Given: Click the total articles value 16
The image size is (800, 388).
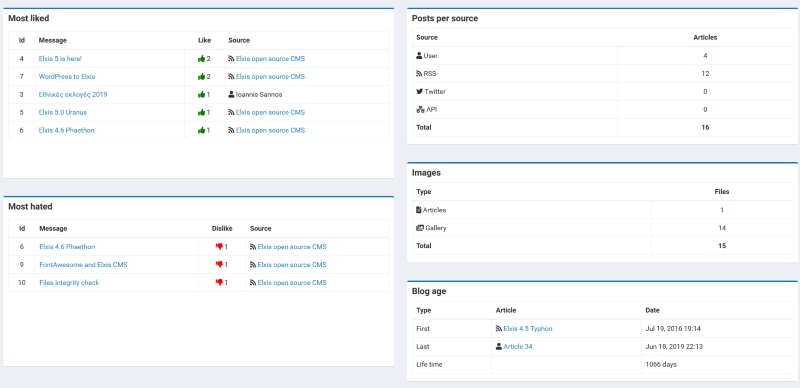Looking at the screenshot, I should click(x=705, y=128).
